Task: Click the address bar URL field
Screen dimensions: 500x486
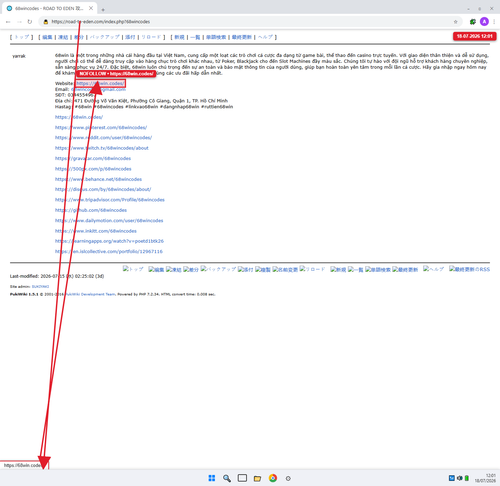Action: point(250,22)
